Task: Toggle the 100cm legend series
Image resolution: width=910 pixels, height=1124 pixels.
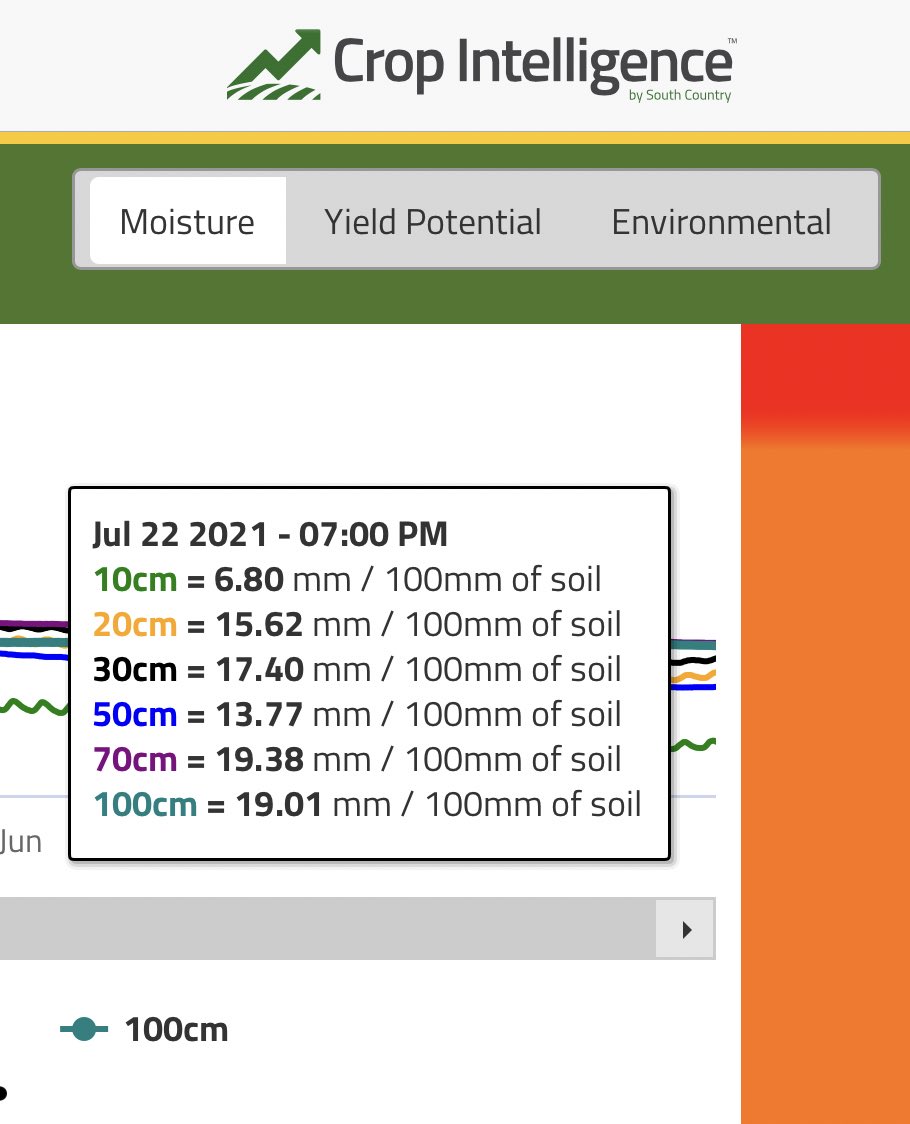Action: tap(144, 1029)
